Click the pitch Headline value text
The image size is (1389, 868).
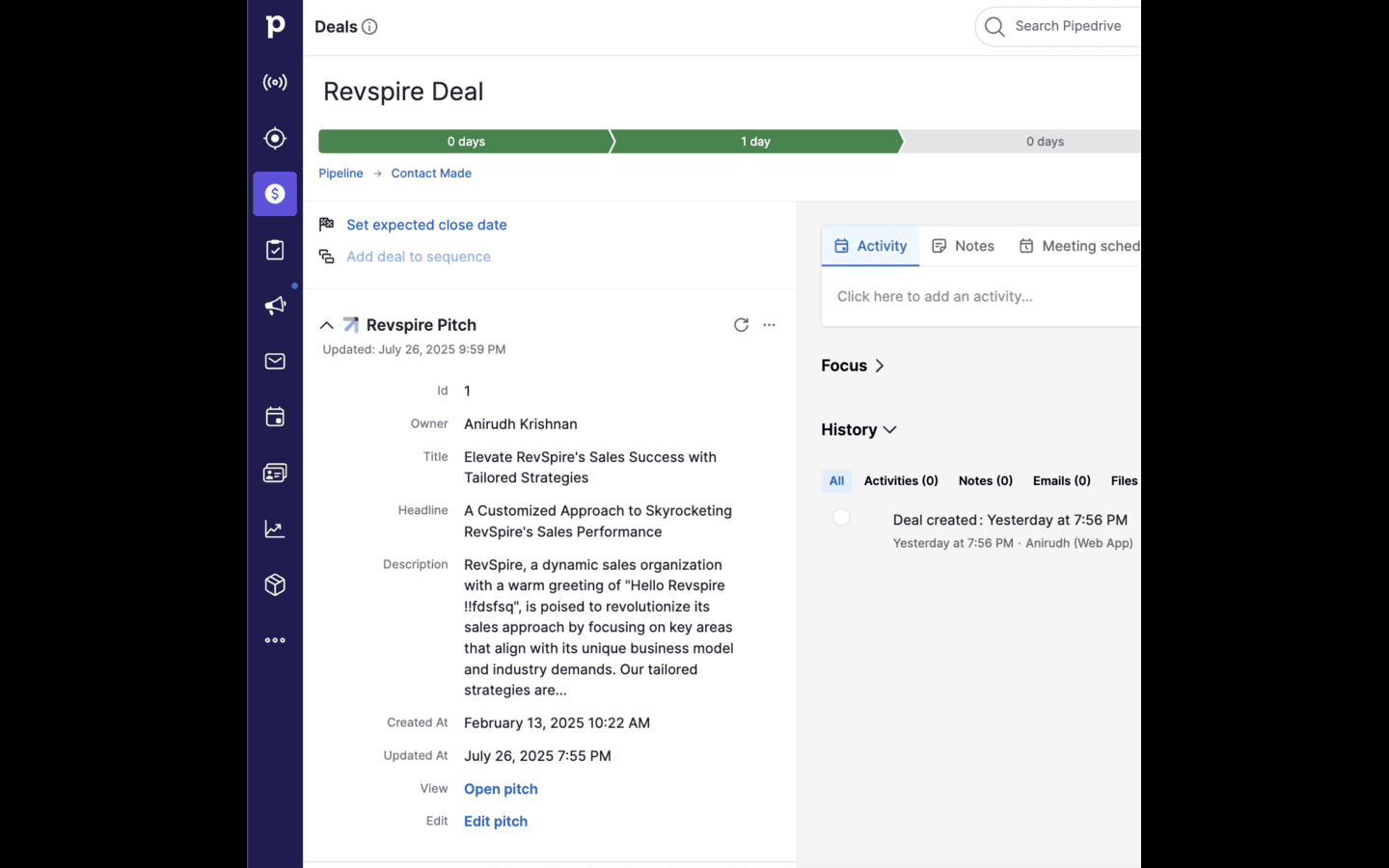pyautogui.click(x=598, y=522)
